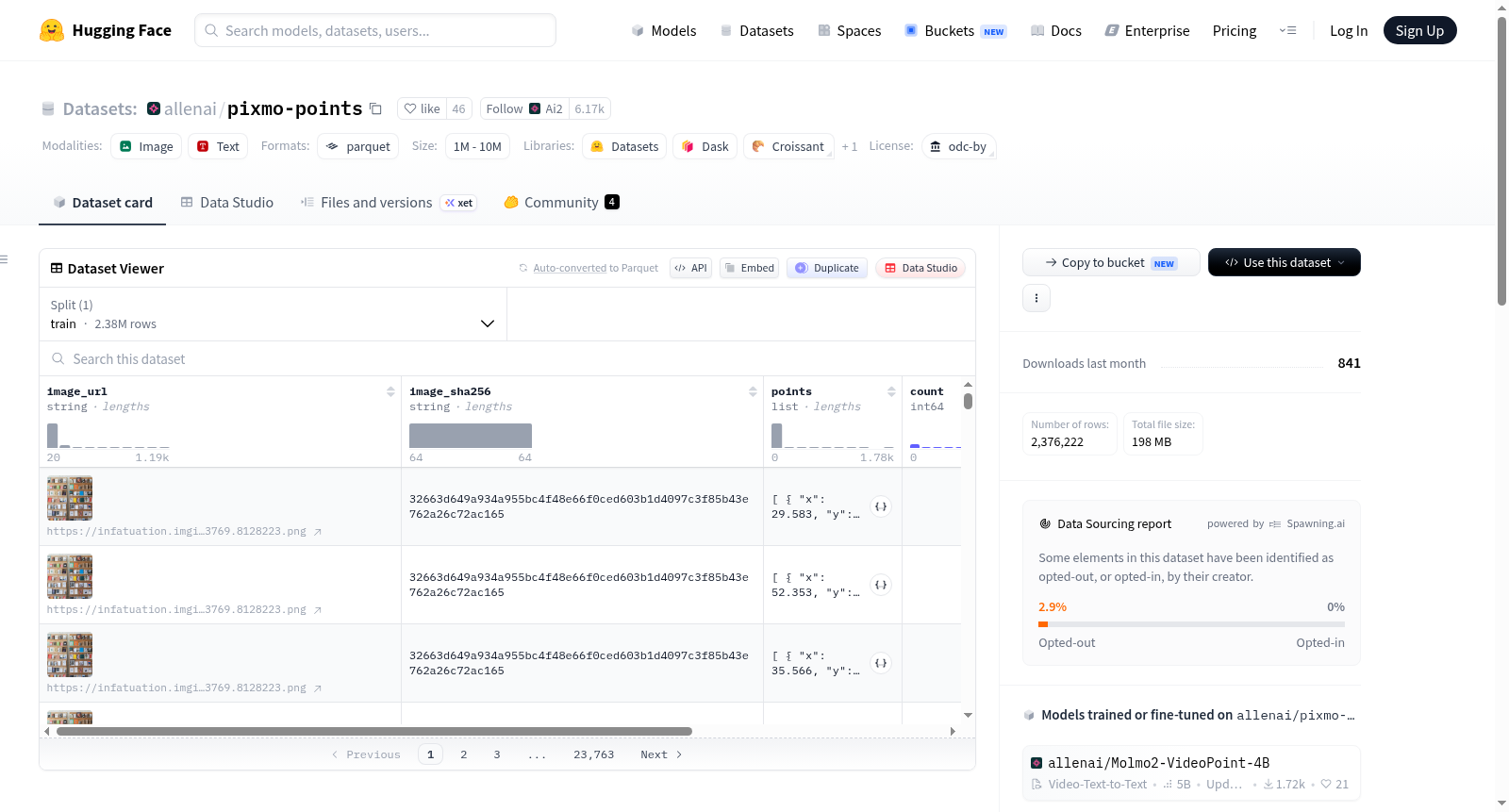The image size is (1509, 812).
Task: Open the more options three-dot button
Action: pyautogui.click(x=1036, y=298)
